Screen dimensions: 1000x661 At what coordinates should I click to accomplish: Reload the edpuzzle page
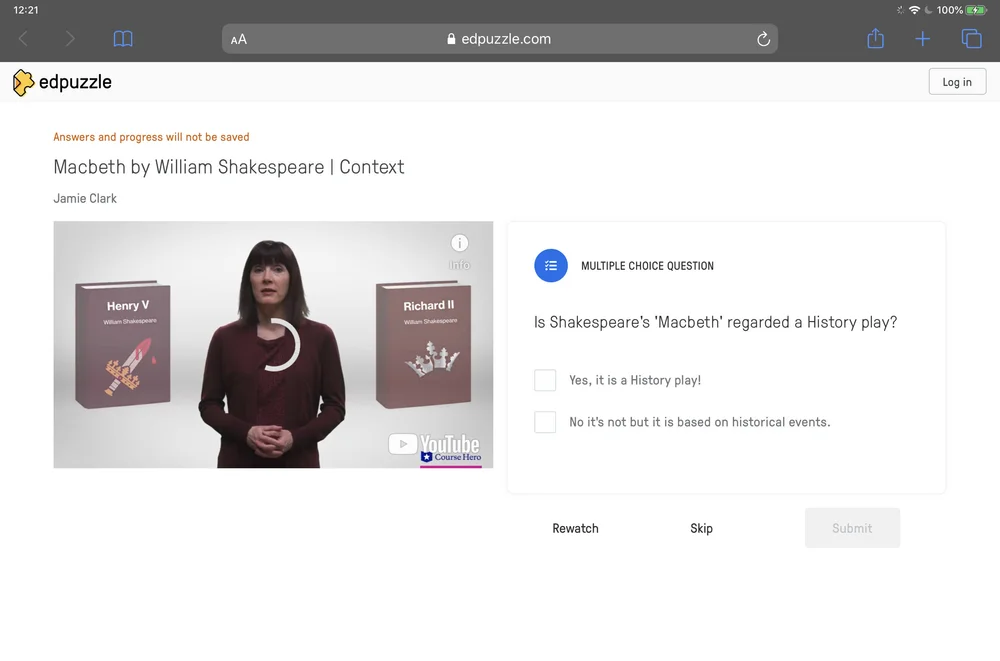point(763,38)
